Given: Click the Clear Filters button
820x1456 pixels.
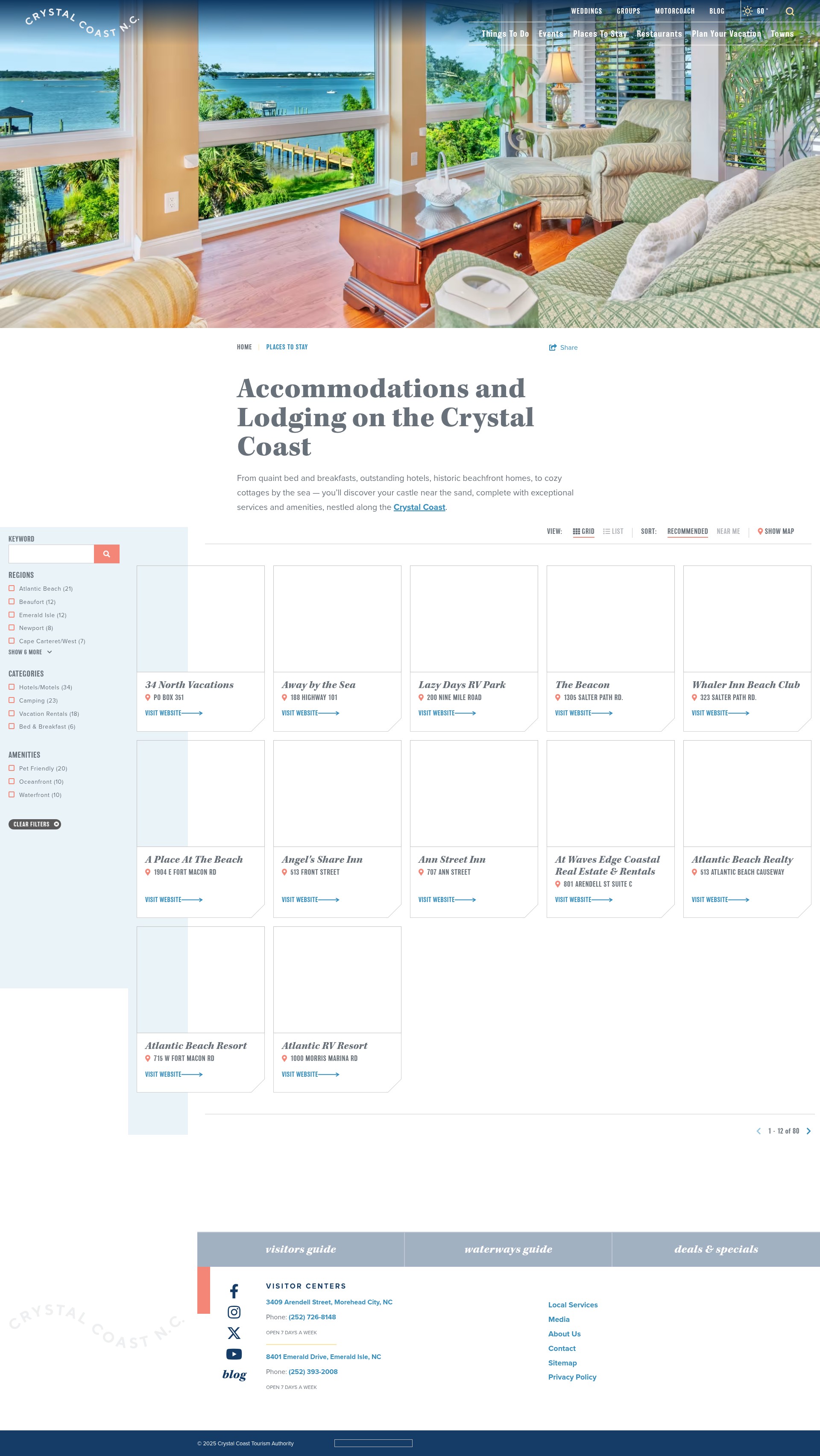Looking at the screenshot, I should (x=35, y=824).
